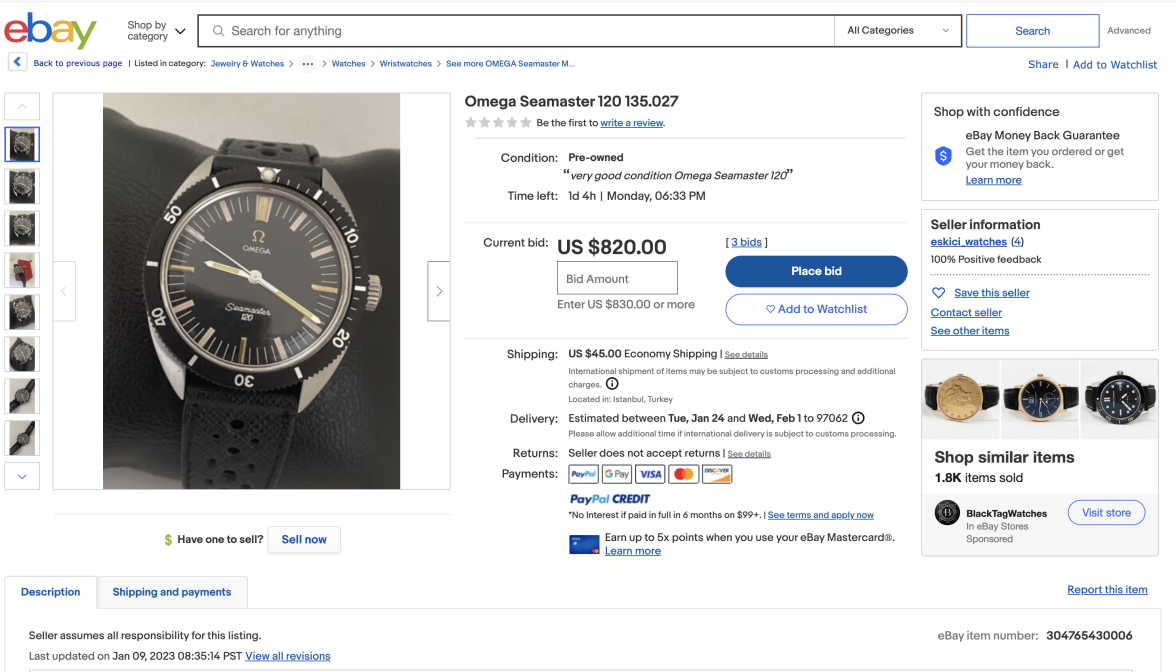The height and width of the screenshot is (672, 1176).
Task: Open Shop by category dropdown
Action: tap(156, 31)
